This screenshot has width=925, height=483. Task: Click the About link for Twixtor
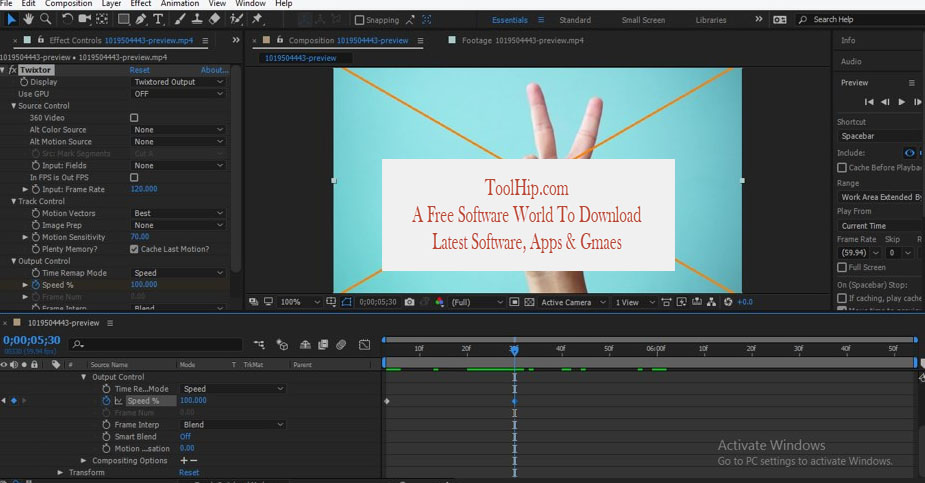[x=214, y=70]
